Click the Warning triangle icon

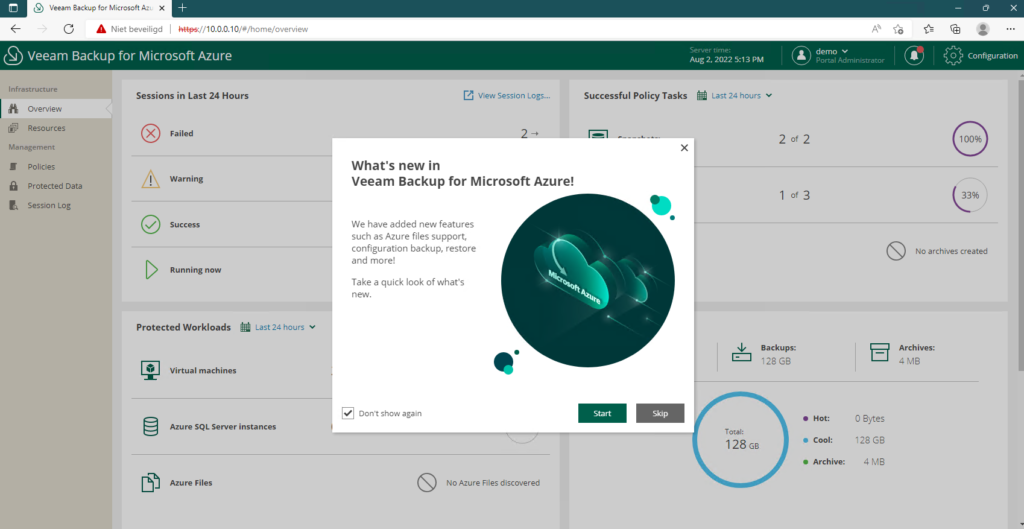[x=150, y=179]
